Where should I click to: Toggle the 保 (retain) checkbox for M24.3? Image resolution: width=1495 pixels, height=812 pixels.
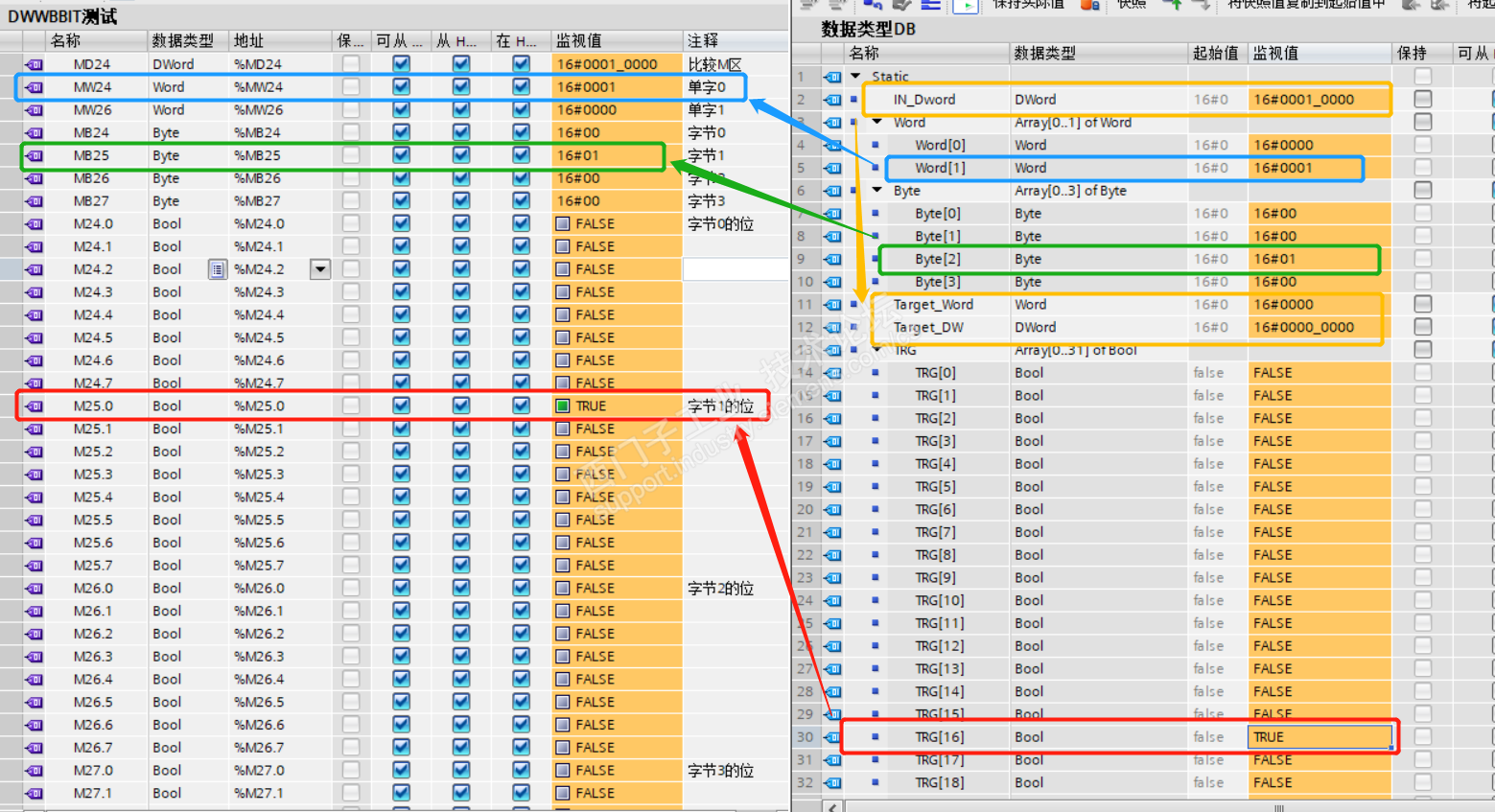pyautogui.click(x=351, y=292)
